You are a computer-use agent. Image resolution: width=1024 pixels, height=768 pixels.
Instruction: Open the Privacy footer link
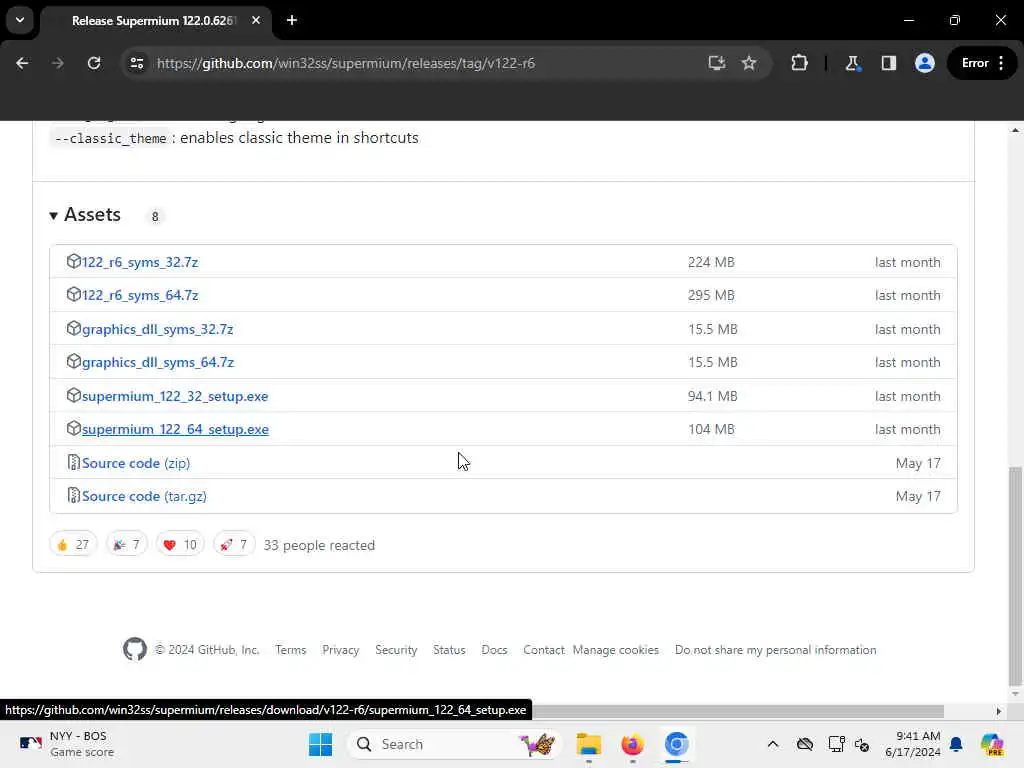tap(341, 650)
